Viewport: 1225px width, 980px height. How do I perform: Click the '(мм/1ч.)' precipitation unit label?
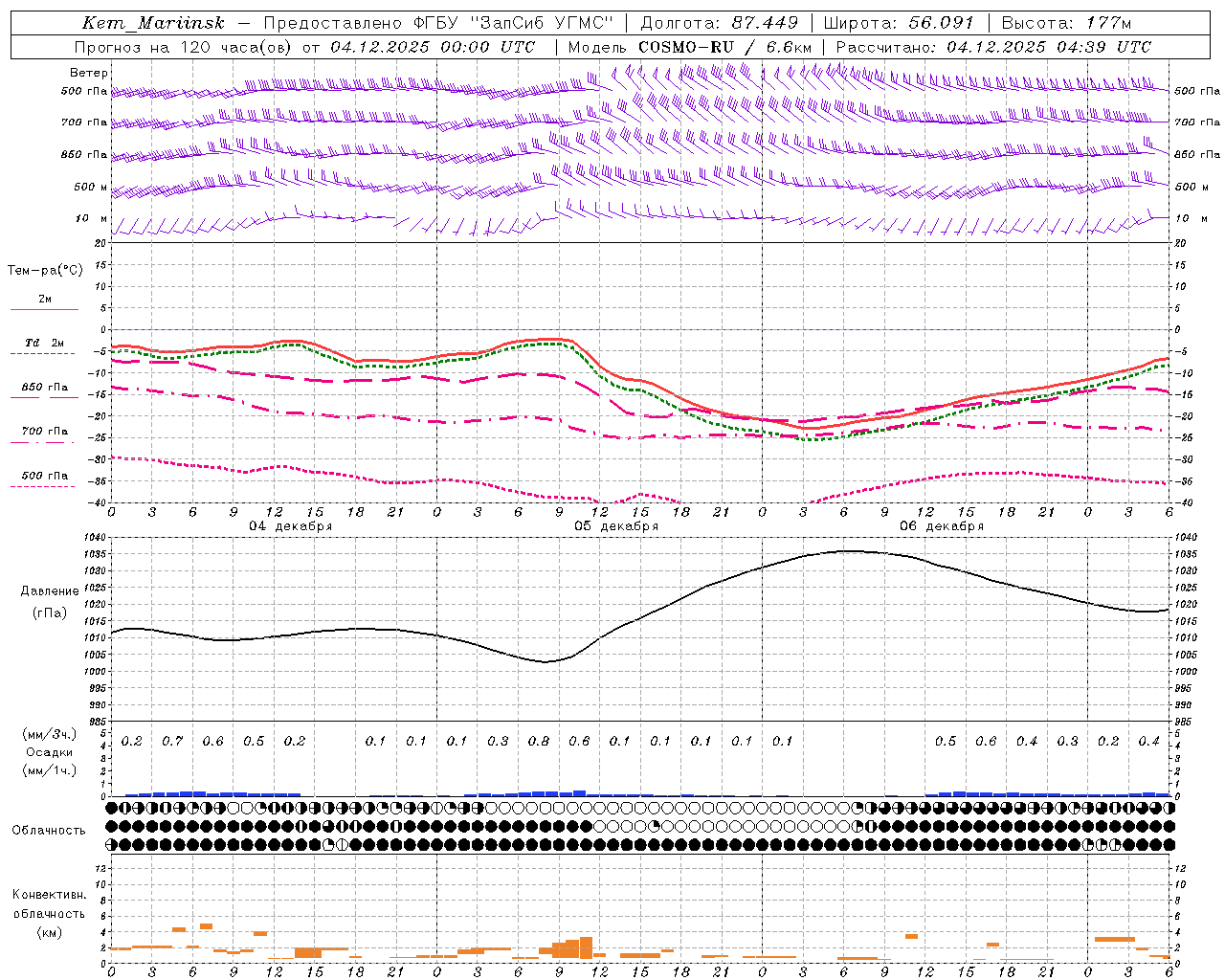(x=50, y=770)
